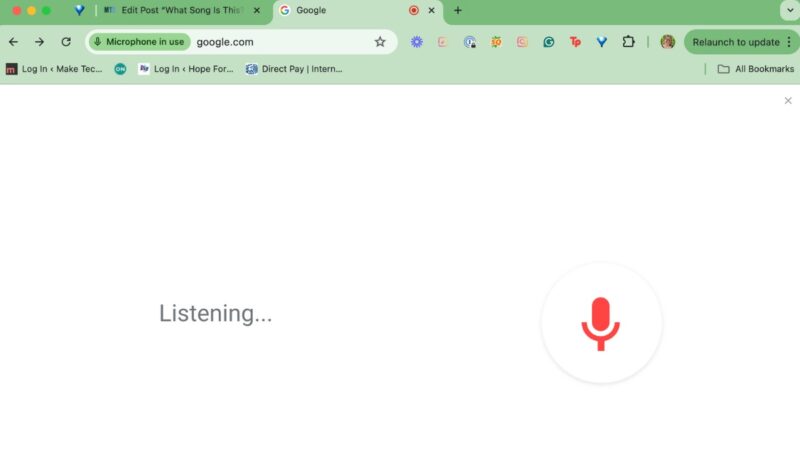
Task: Open the pale pink square extension
Action: (x=443, y=42)
